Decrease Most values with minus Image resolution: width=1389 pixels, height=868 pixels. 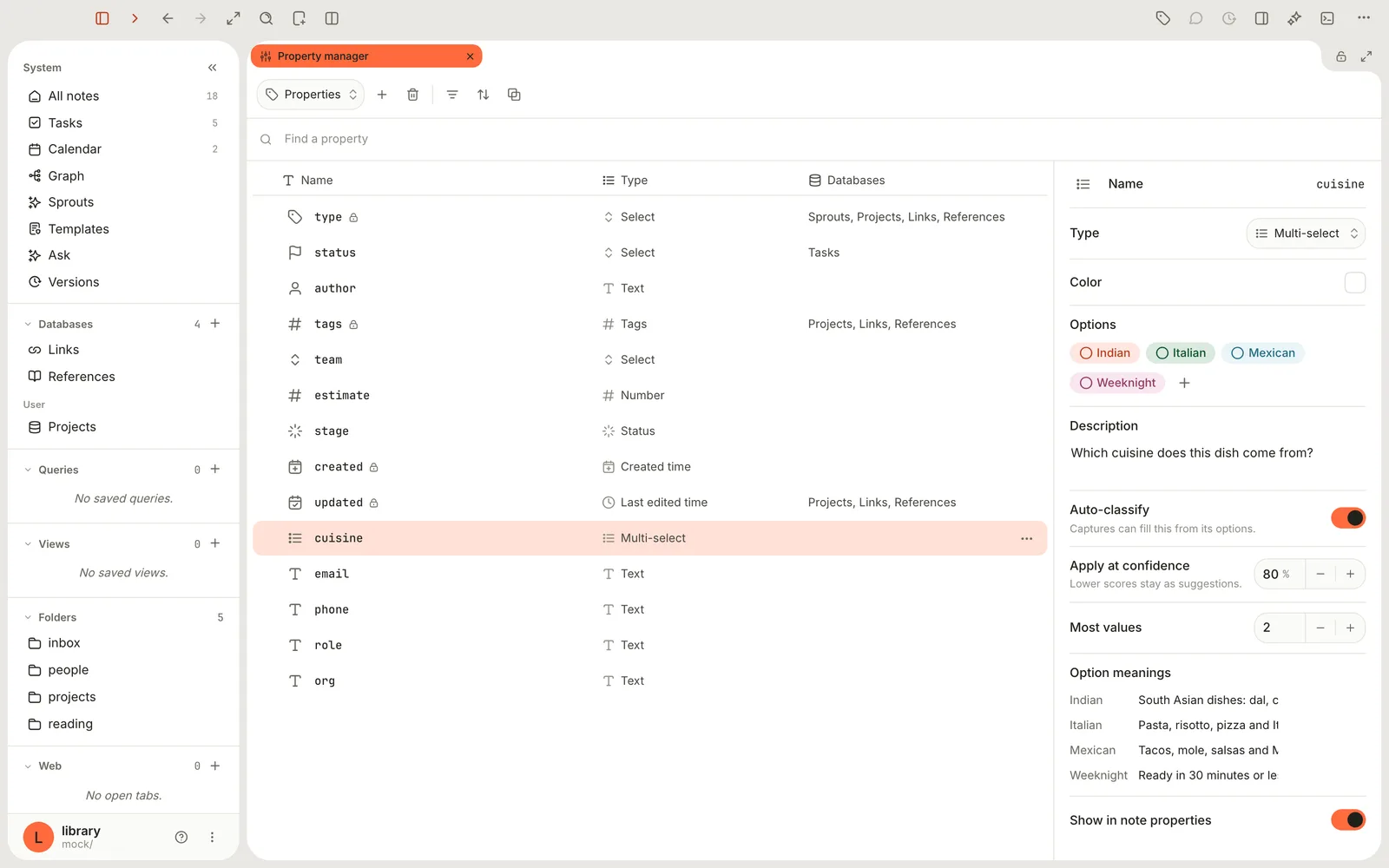click(x=1320, y=628)
